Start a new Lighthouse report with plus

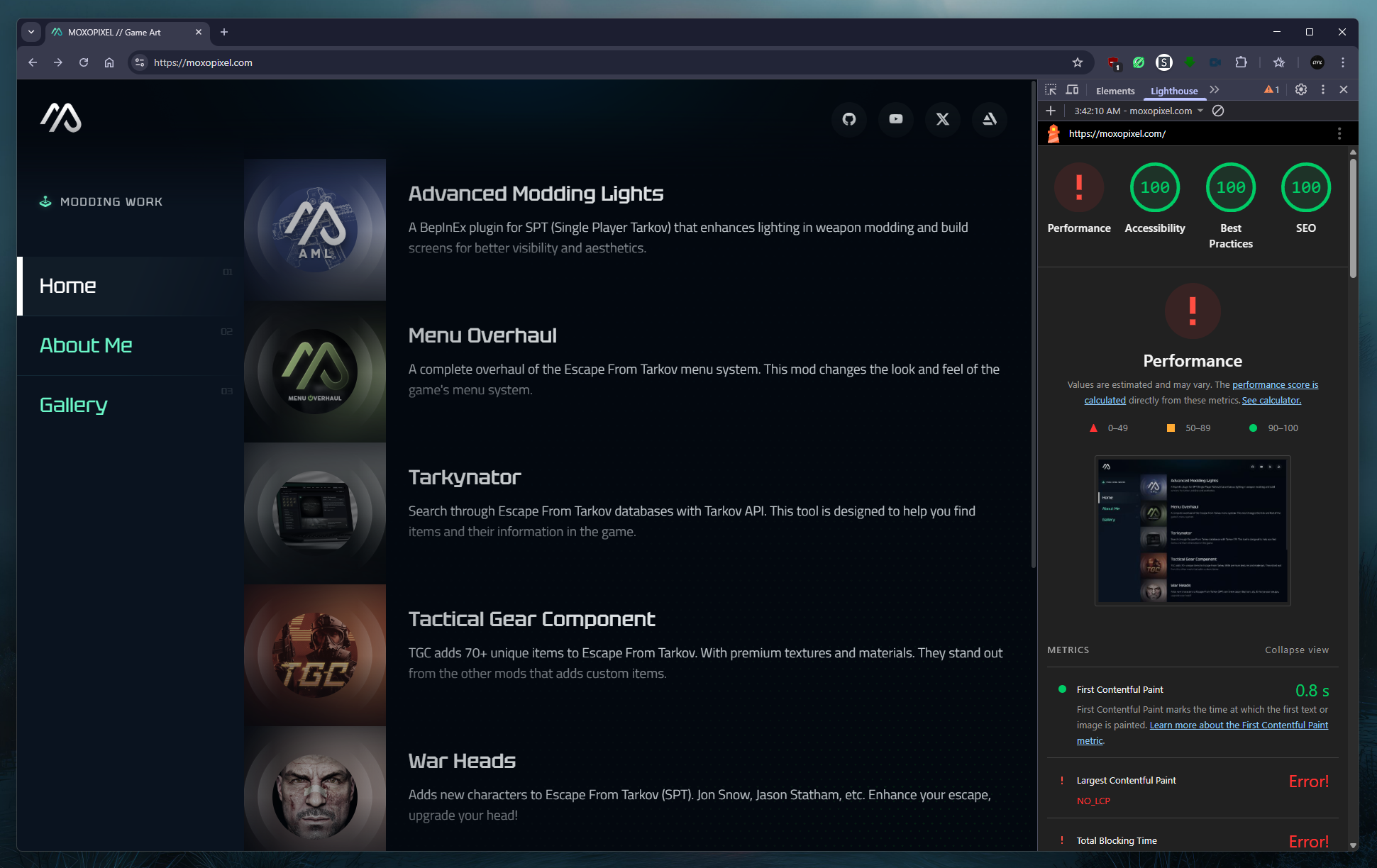(x=1051, y=111)
